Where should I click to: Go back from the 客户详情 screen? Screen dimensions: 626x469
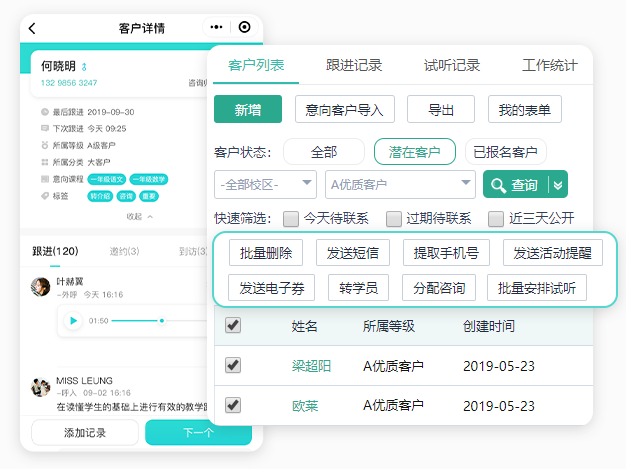click(32, 28)
